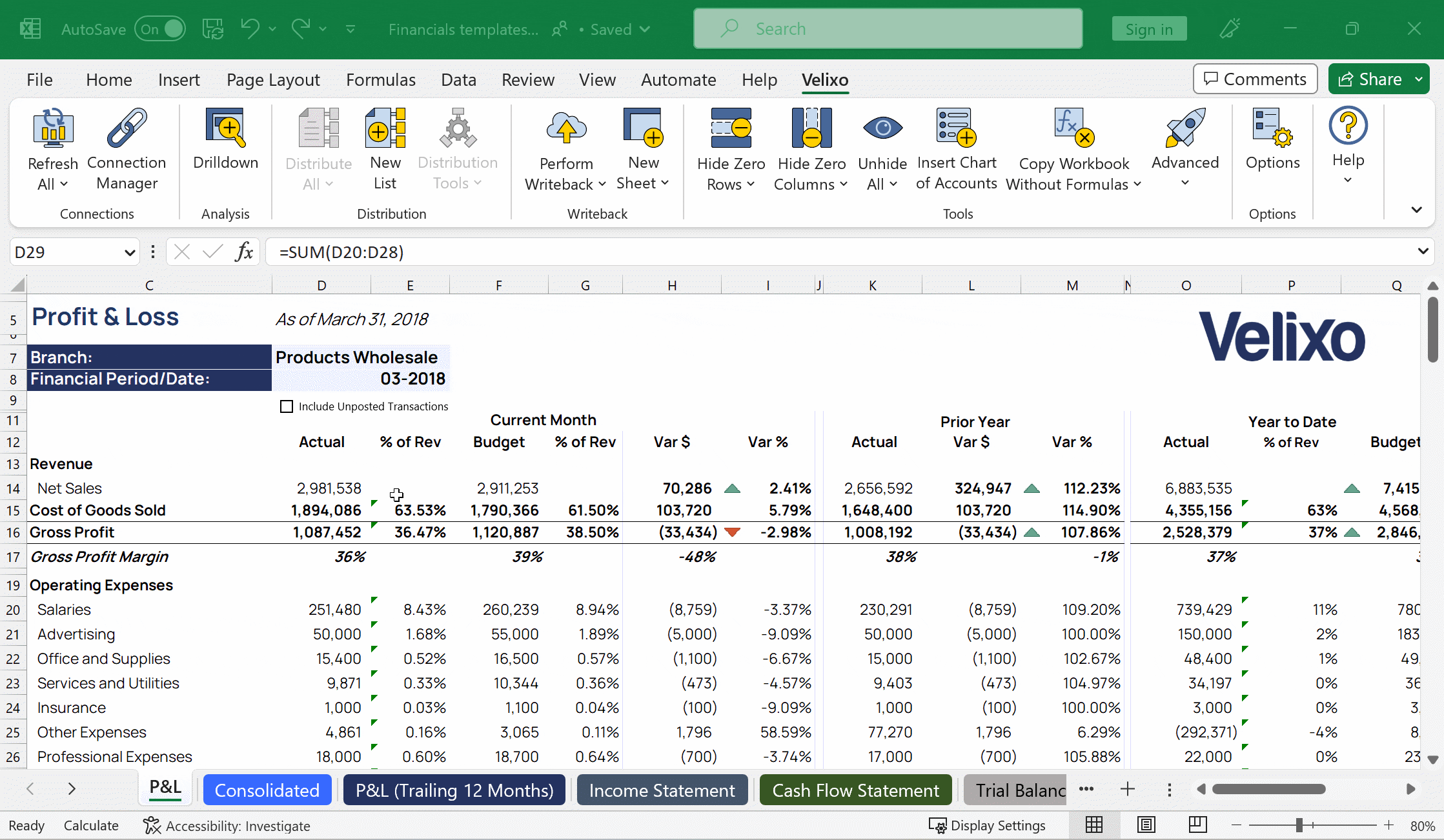
Task: Switch to Normal view in status bar
Action: (x=1094, y=825)
